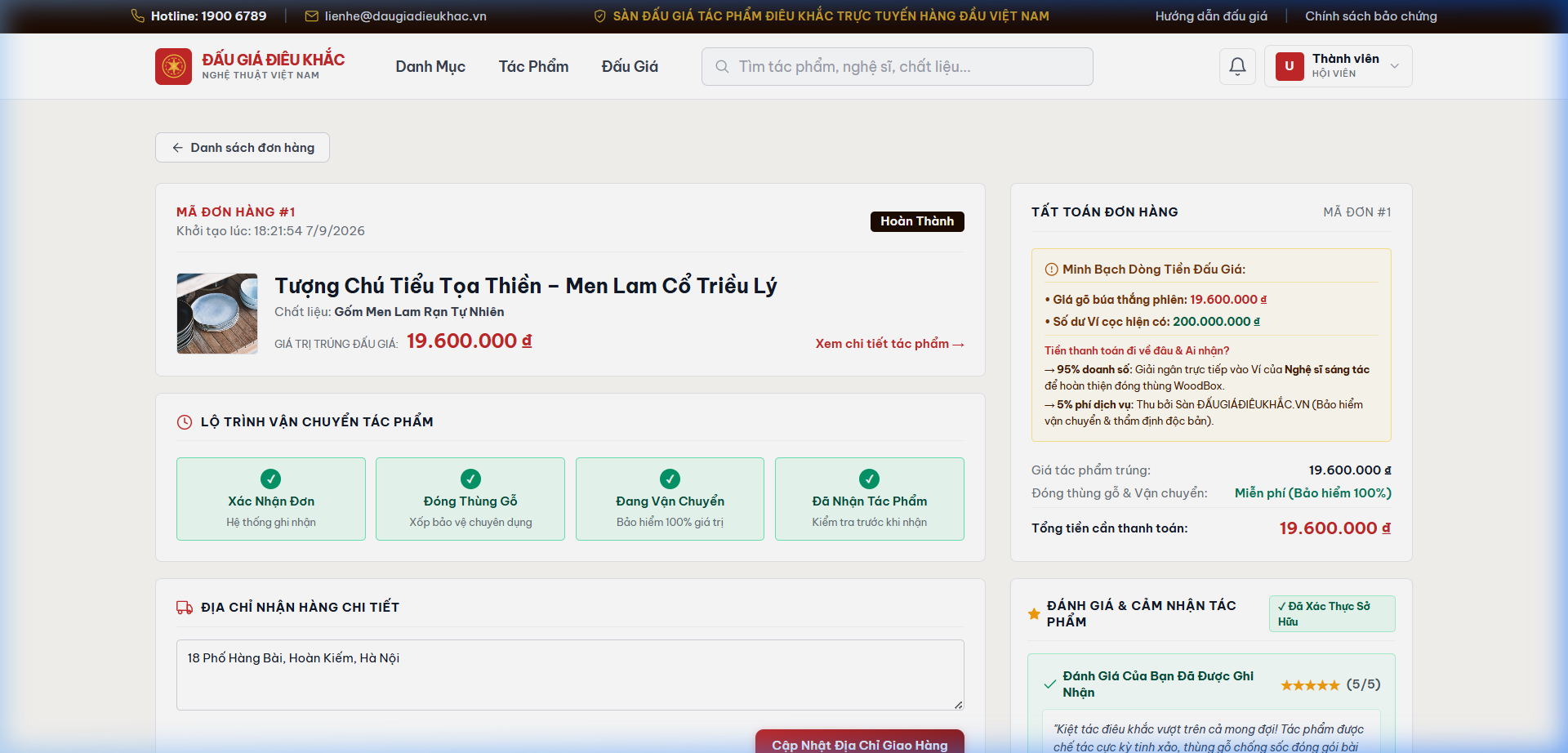The image size is (1568, 753).
Task: Click the search magnifier icon
Action: [x=722, y=66]
